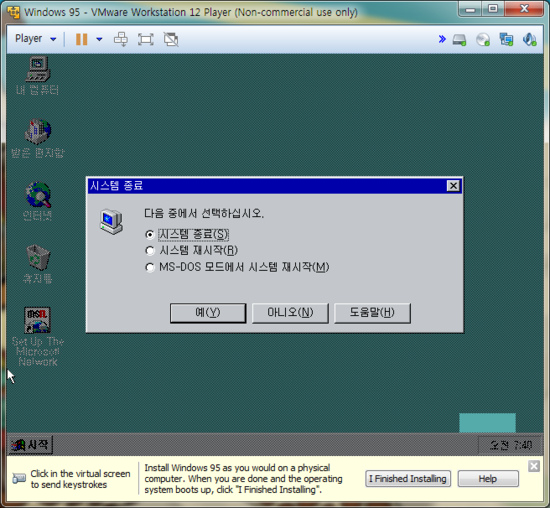Expand the double chevron device toolbar
550x508 pixels.
442,39
